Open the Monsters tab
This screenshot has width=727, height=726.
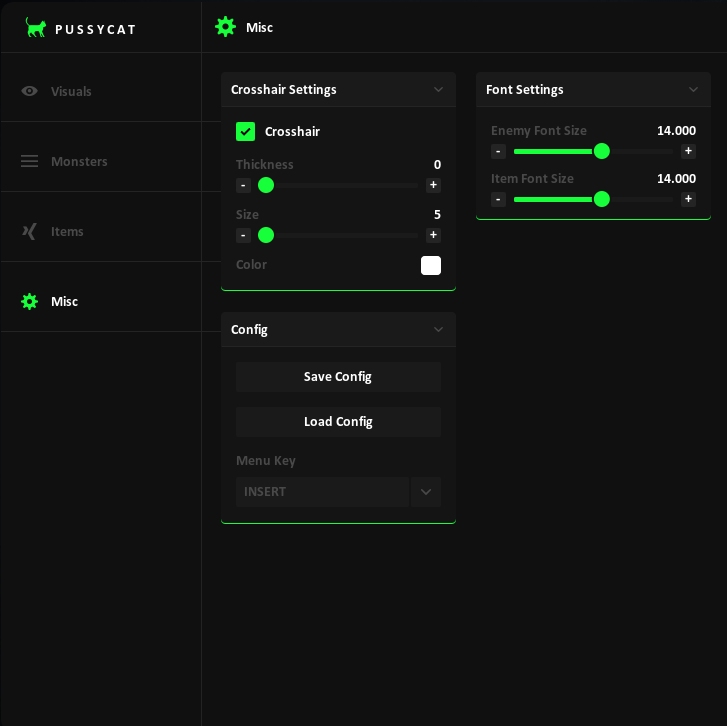pyautogui.click(x=79, y=161)
